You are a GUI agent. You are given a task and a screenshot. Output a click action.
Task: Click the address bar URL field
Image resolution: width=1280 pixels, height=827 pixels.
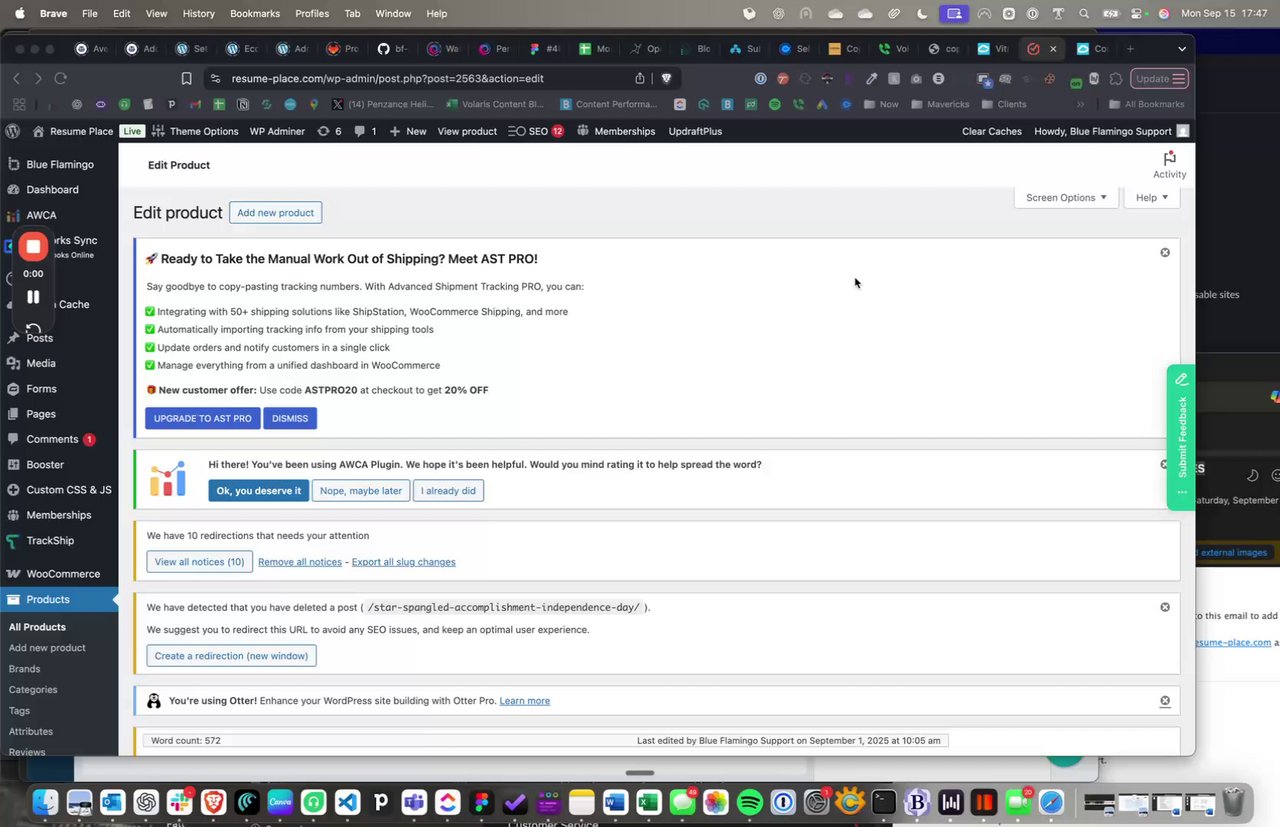click(x=430, y=78)
